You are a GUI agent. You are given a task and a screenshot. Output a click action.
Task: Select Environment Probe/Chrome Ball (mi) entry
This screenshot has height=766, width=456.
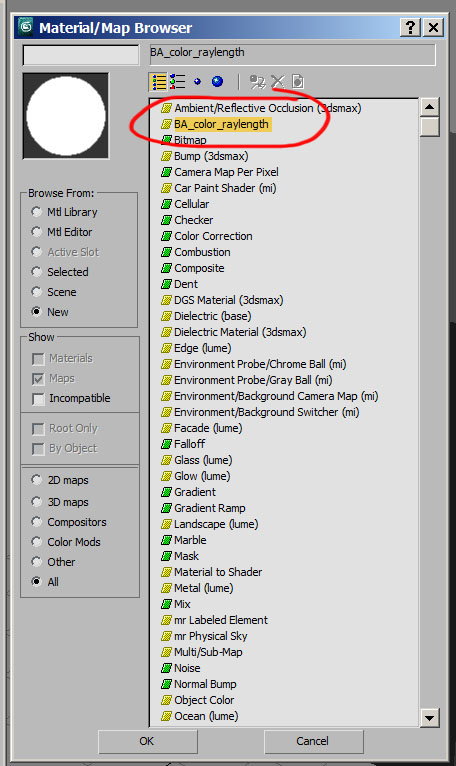260,364
